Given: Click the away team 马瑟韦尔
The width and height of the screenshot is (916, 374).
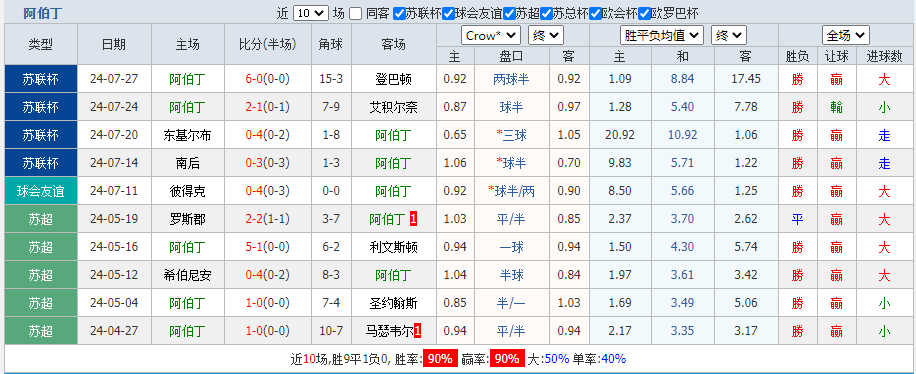Looking at the screenshot, I should [x=390, y=331].
